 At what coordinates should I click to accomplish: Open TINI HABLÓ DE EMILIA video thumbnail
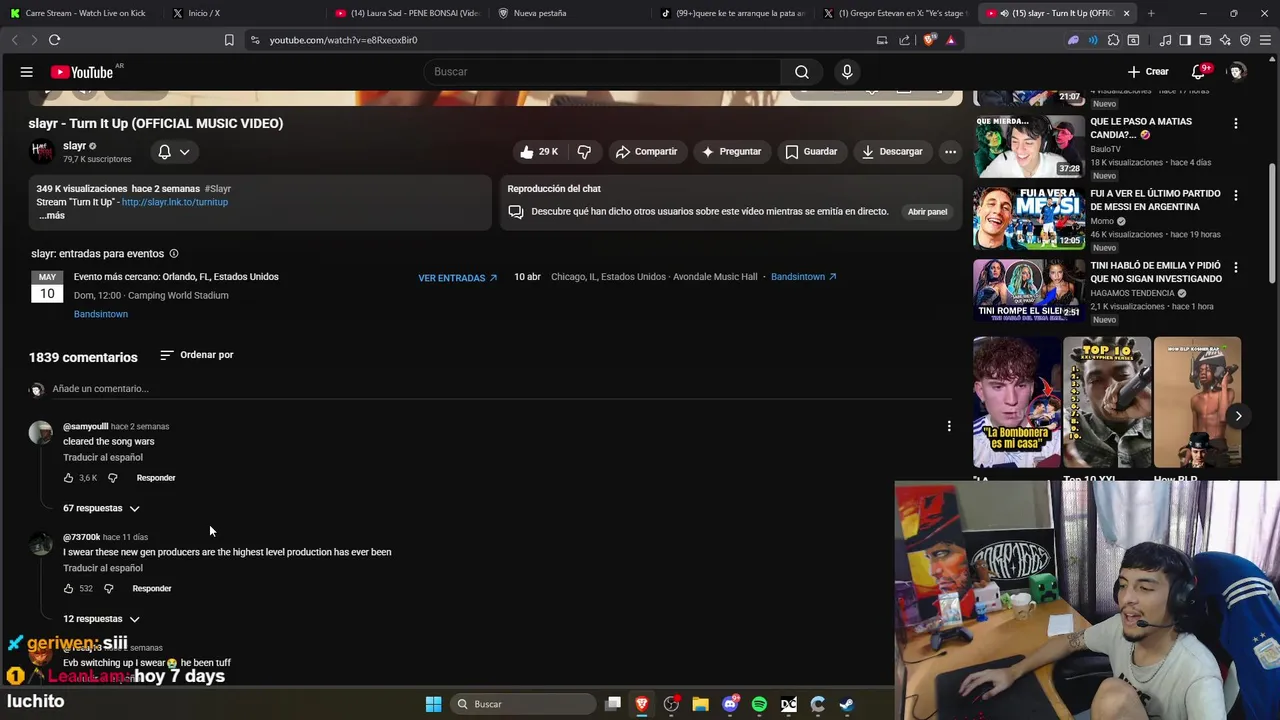pos(1029,290)
